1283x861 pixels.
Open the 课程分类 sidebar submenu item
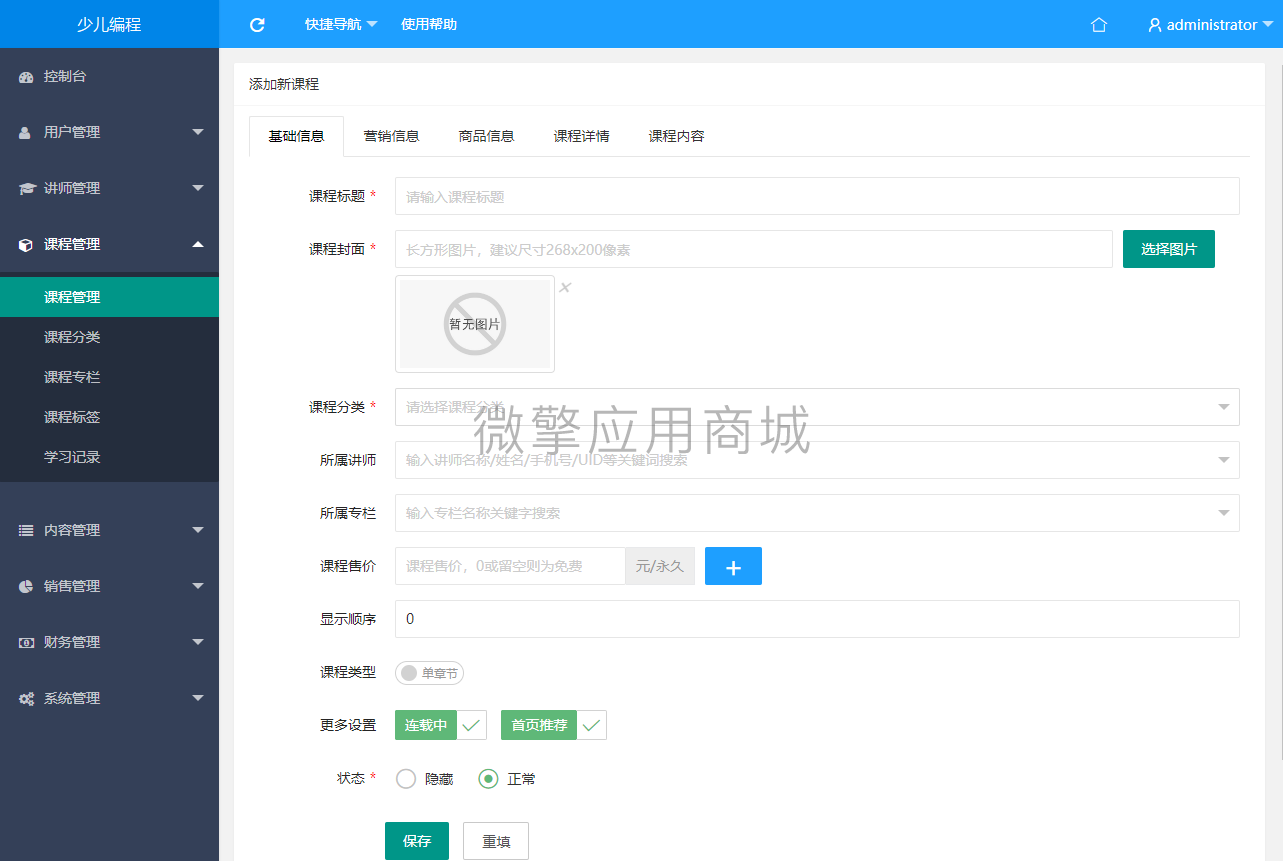[x=109, y=337]
